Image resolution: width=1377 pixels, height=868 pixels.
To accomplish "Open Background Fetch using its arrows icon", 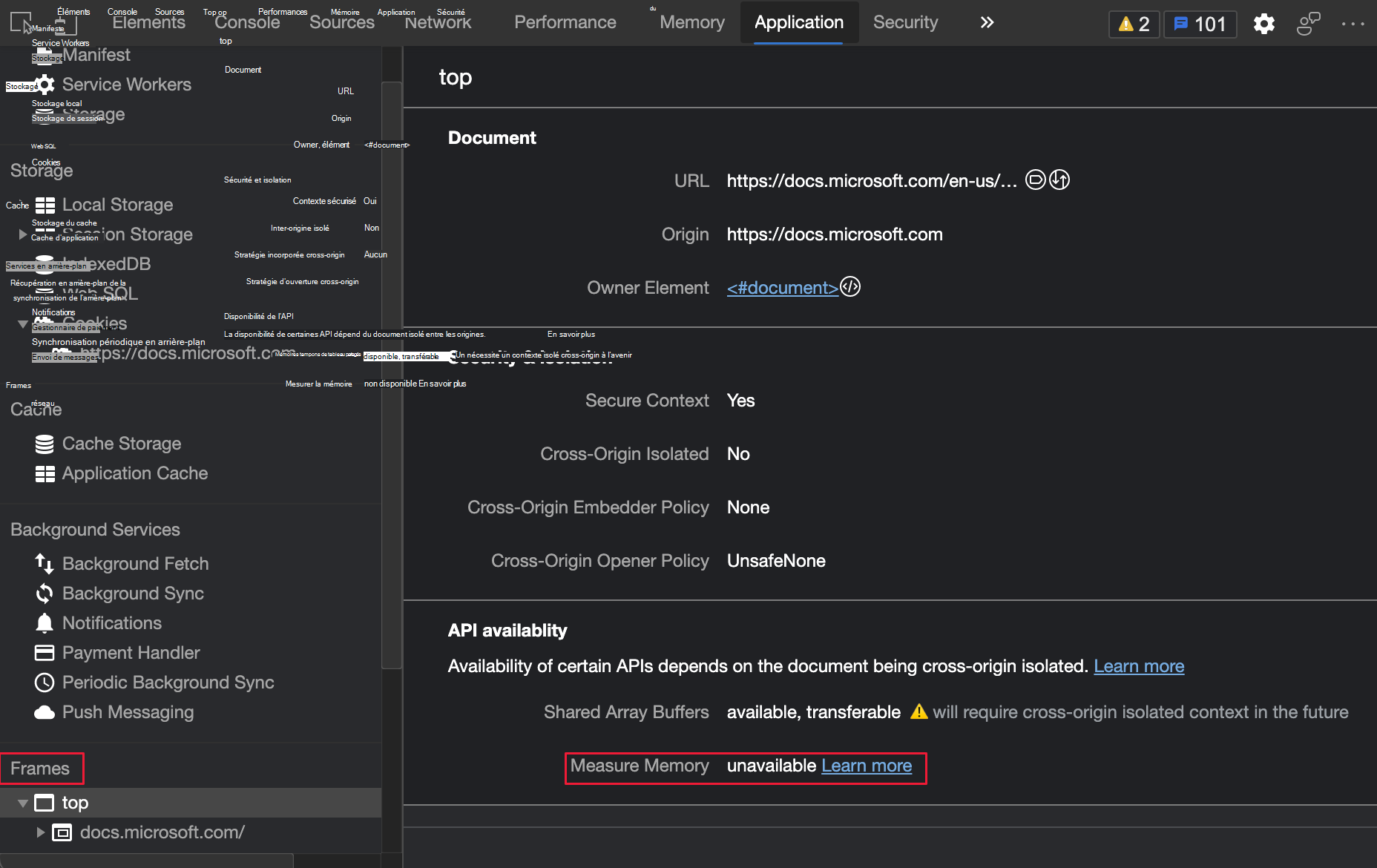I will click(45, 564).
